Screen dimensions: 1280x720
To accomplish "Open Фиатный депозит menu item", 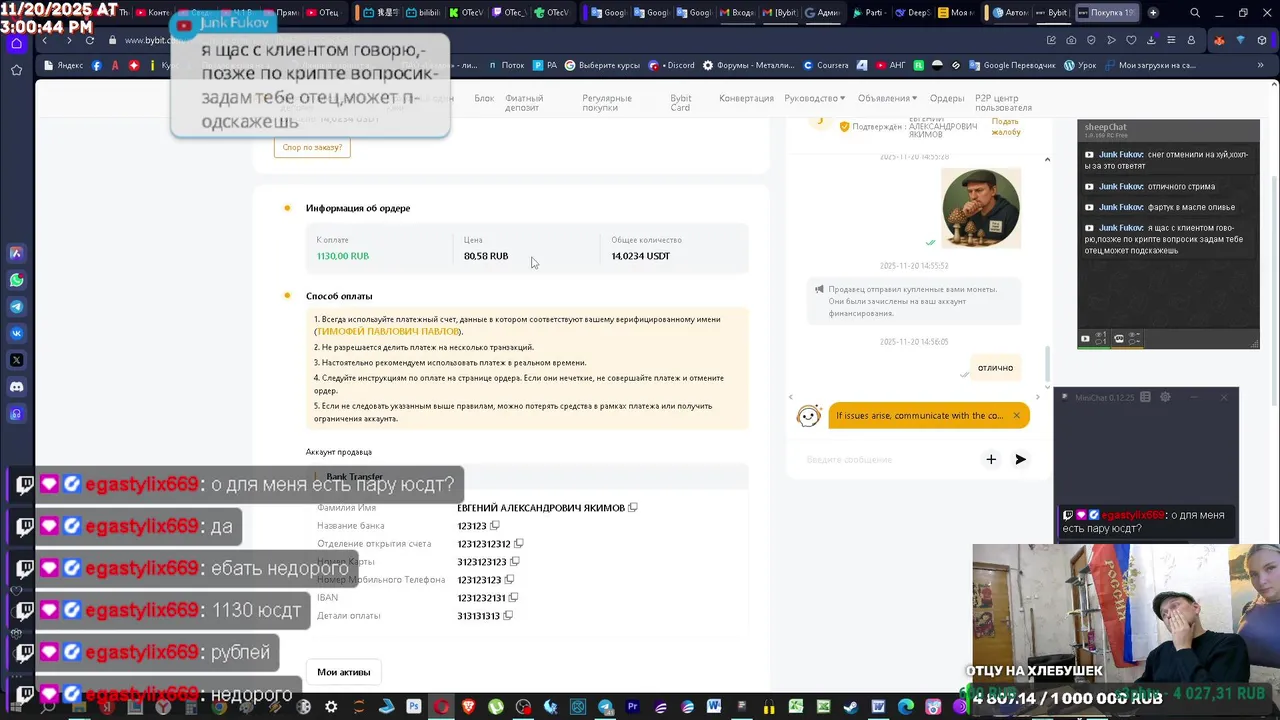I will tap(524, 103).
